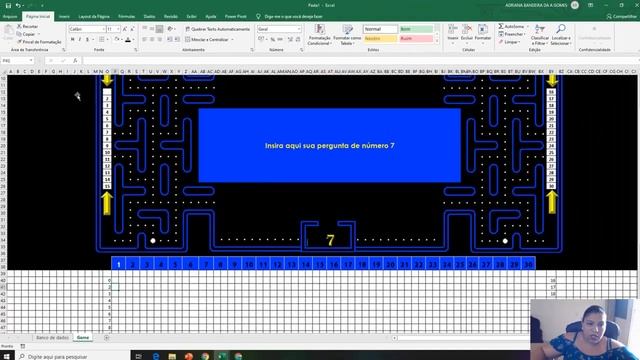Switch to the Dados tab

tap(149, 16)
